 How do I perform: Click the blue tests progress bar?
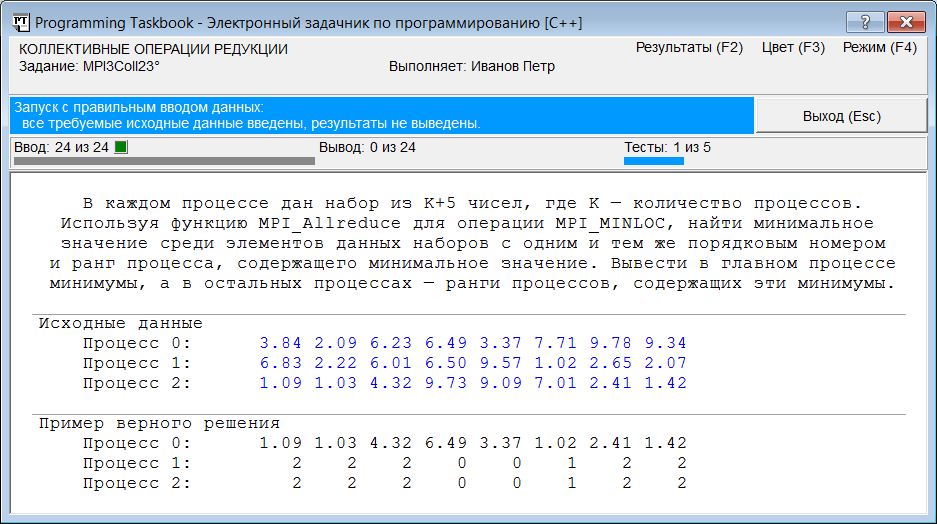pos(653,160)
